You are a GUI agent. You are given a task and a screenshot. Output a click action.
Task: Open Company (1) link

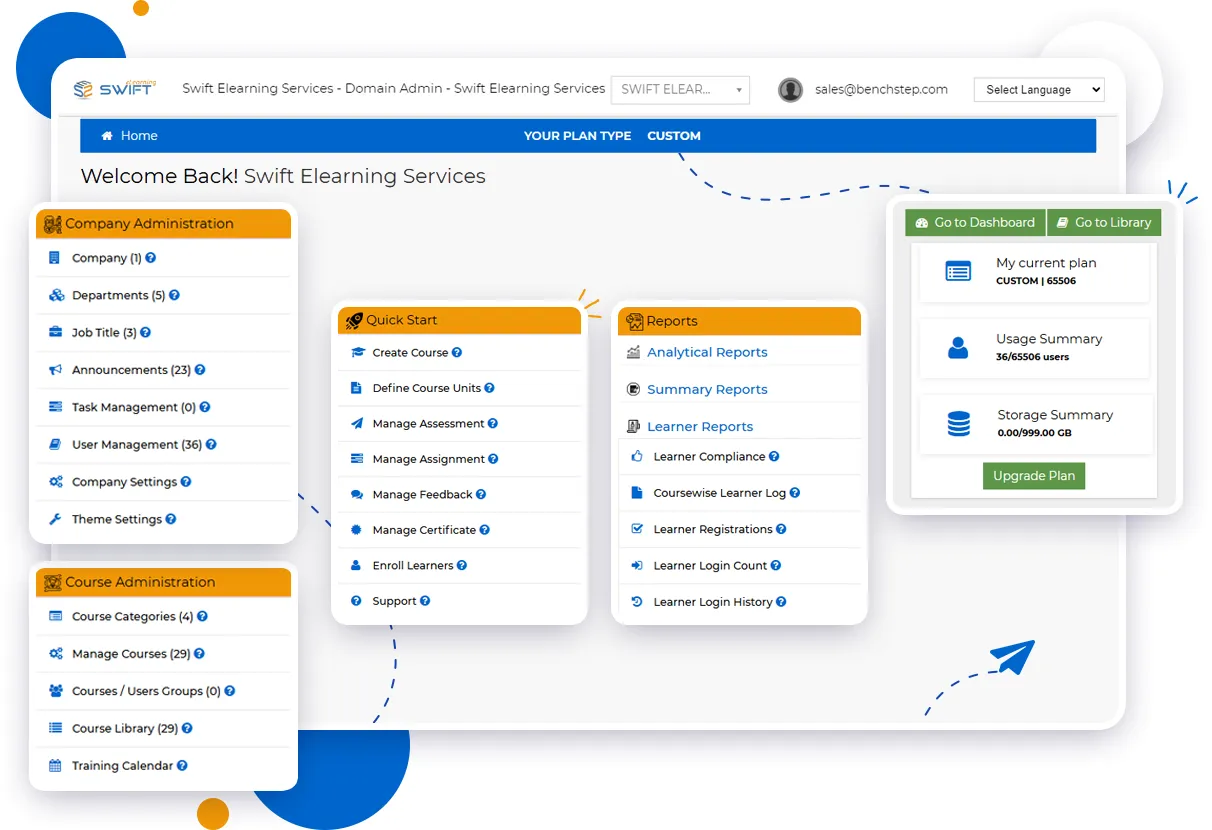click(107, 258)
